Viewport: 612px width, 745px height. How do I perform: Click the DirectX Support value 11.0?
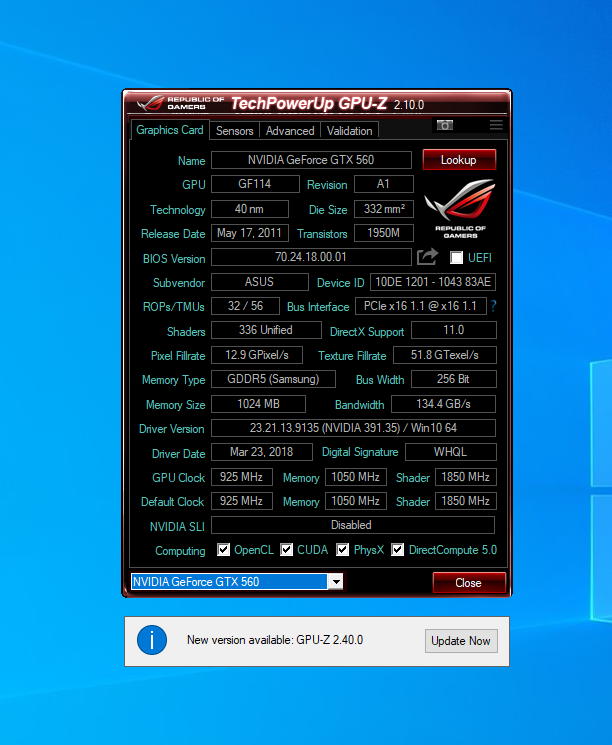(454, 330)
